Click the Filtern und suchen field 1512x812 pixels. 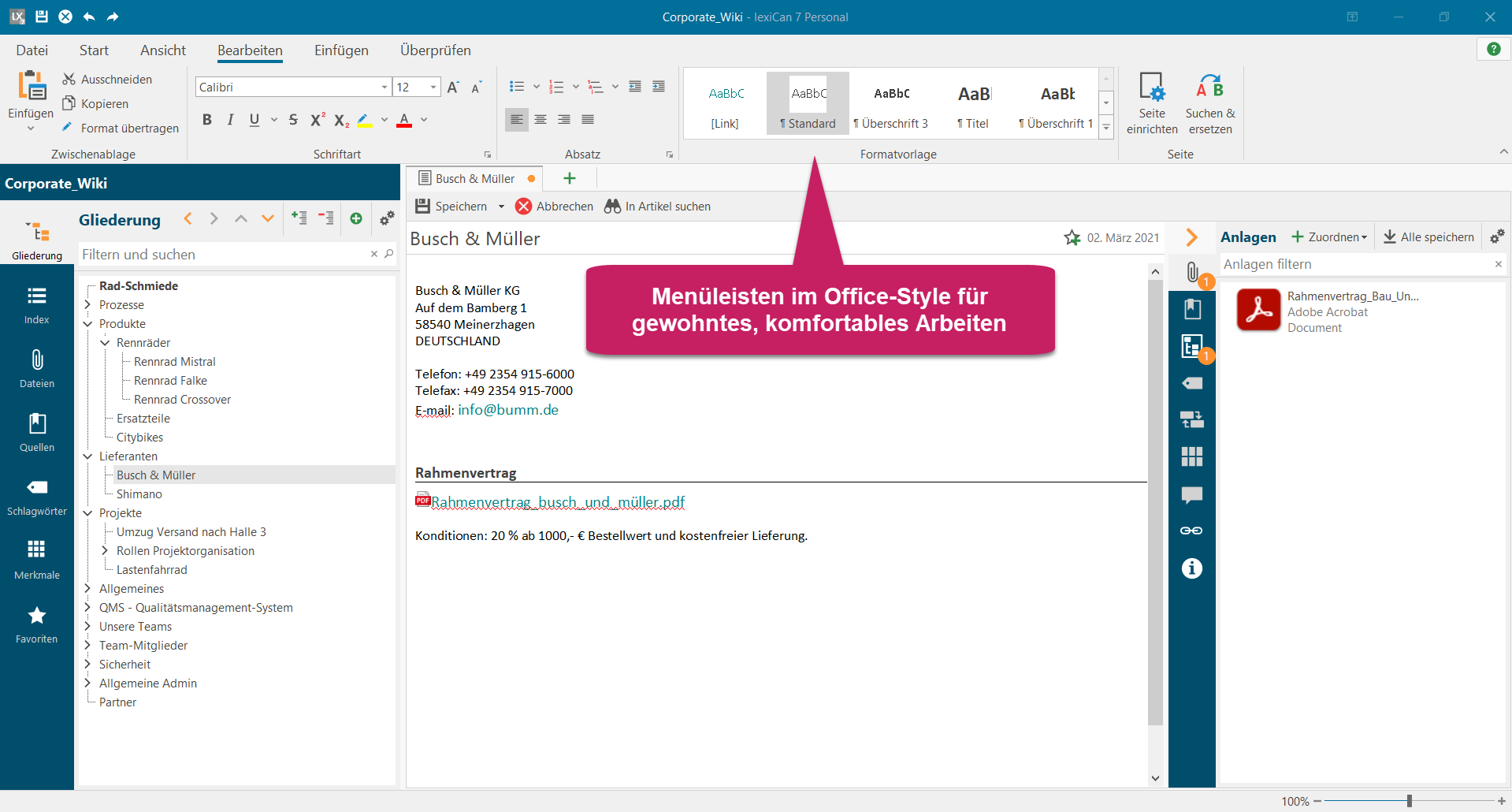(x=224, y=255)
